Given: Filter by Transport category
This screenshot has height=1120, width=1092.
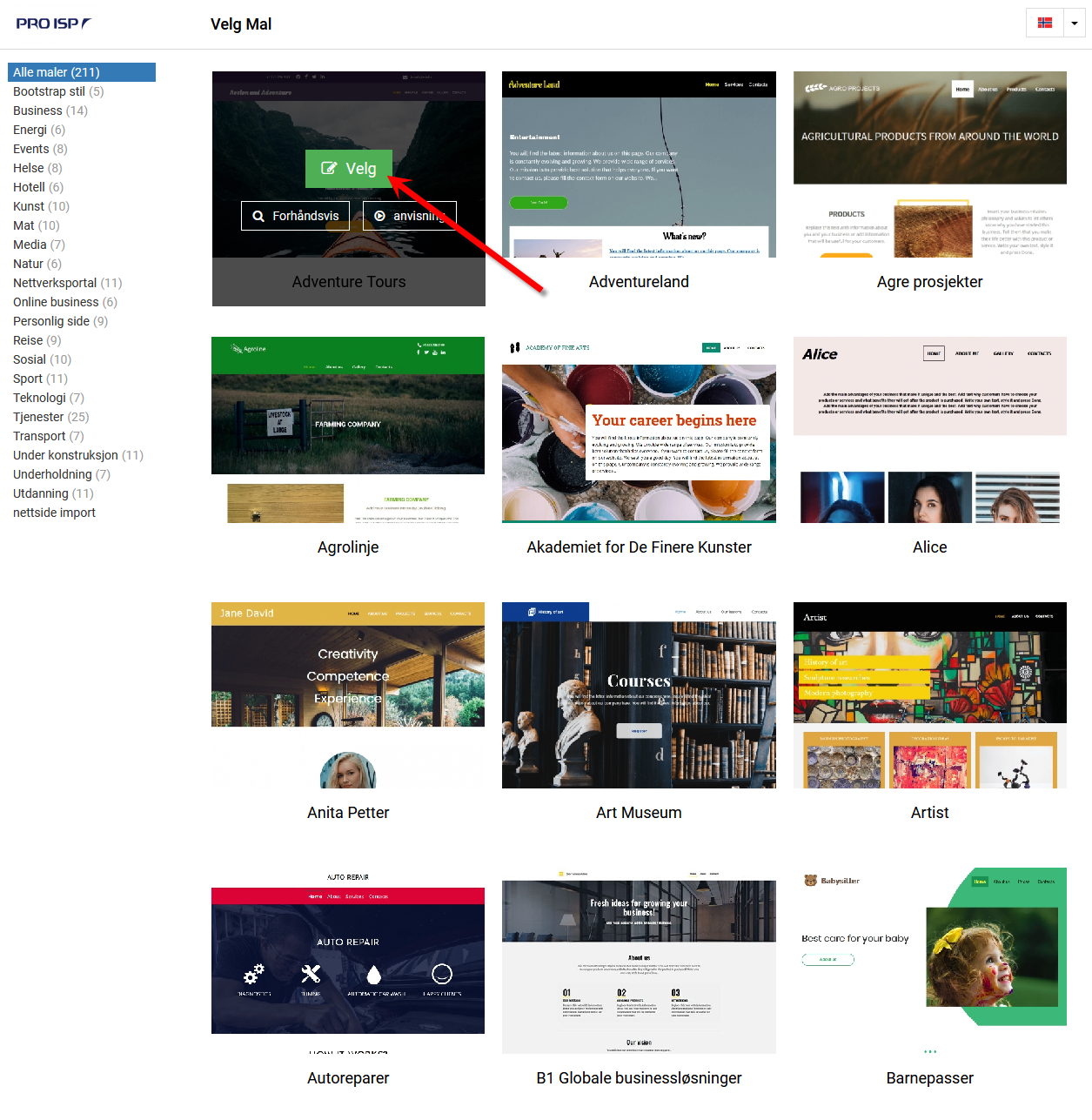Looking at the screenshot, I should click(49, 436).
